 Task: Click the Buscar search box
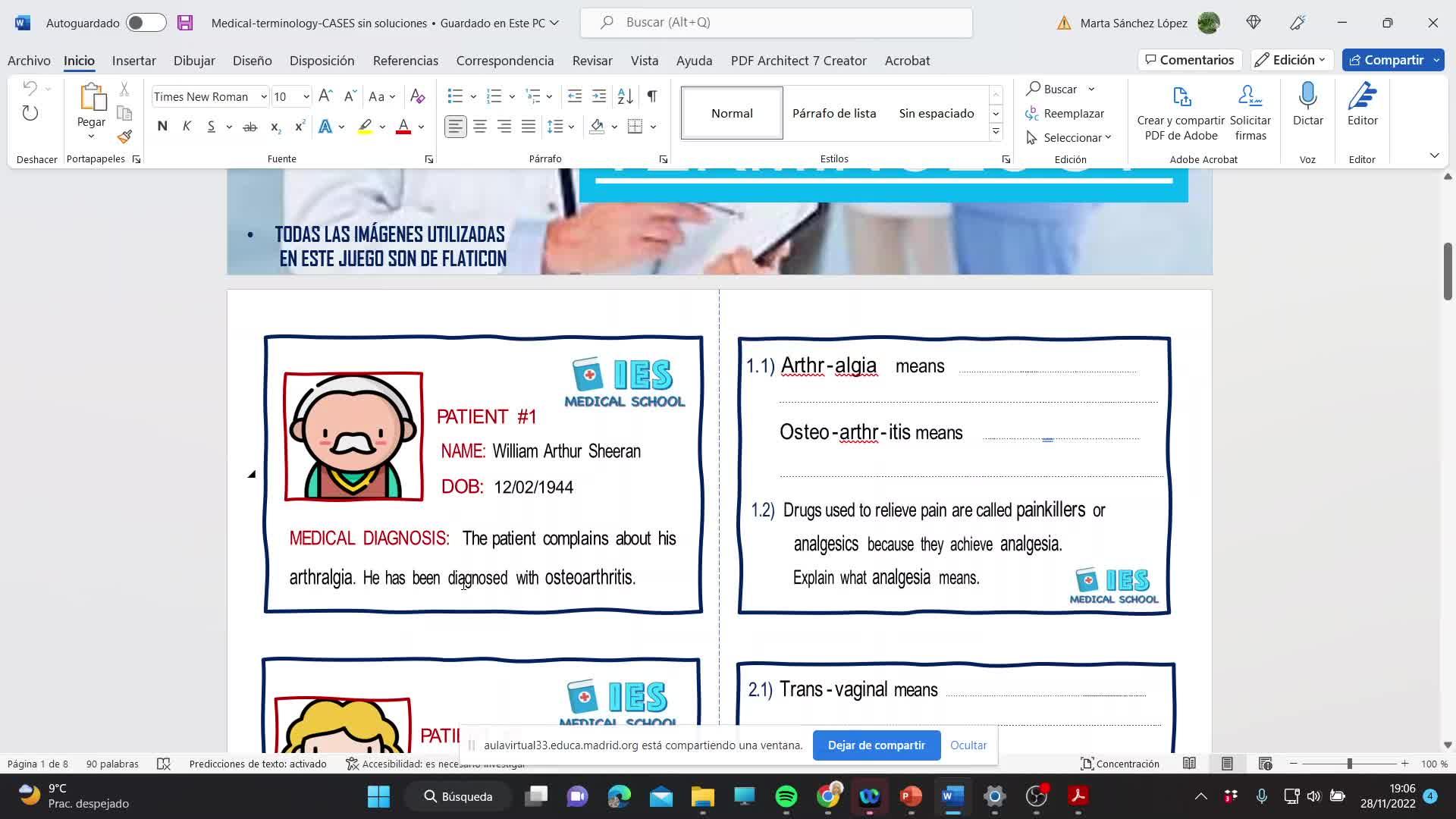[777, 23]
